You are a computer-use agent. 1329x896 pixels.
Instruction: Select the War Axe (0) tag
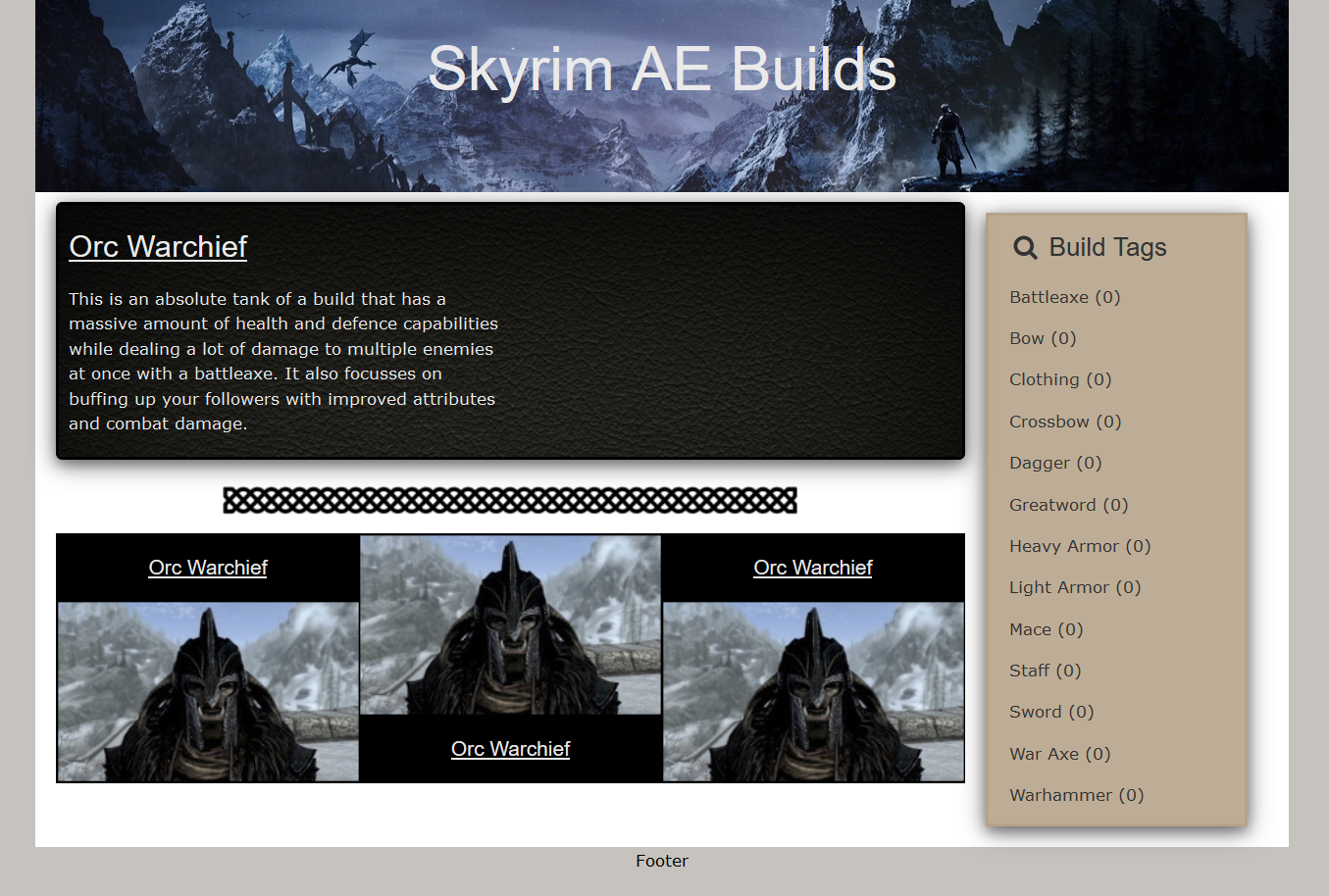click(x=1060, y=754)
